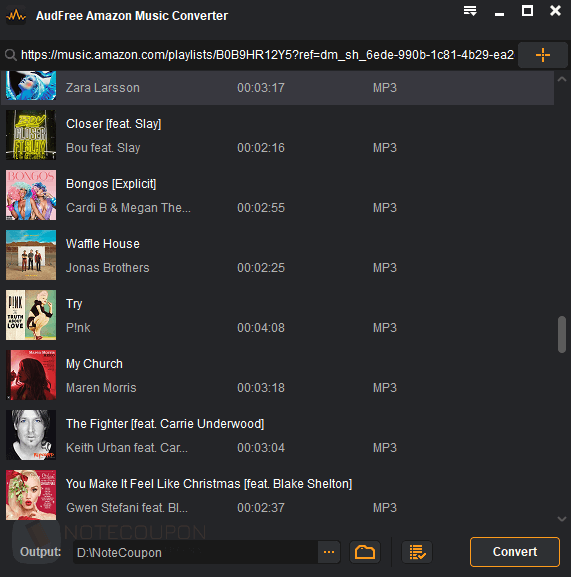
Task: Select The Fighter album cover thumbnail
Action: 31,435
